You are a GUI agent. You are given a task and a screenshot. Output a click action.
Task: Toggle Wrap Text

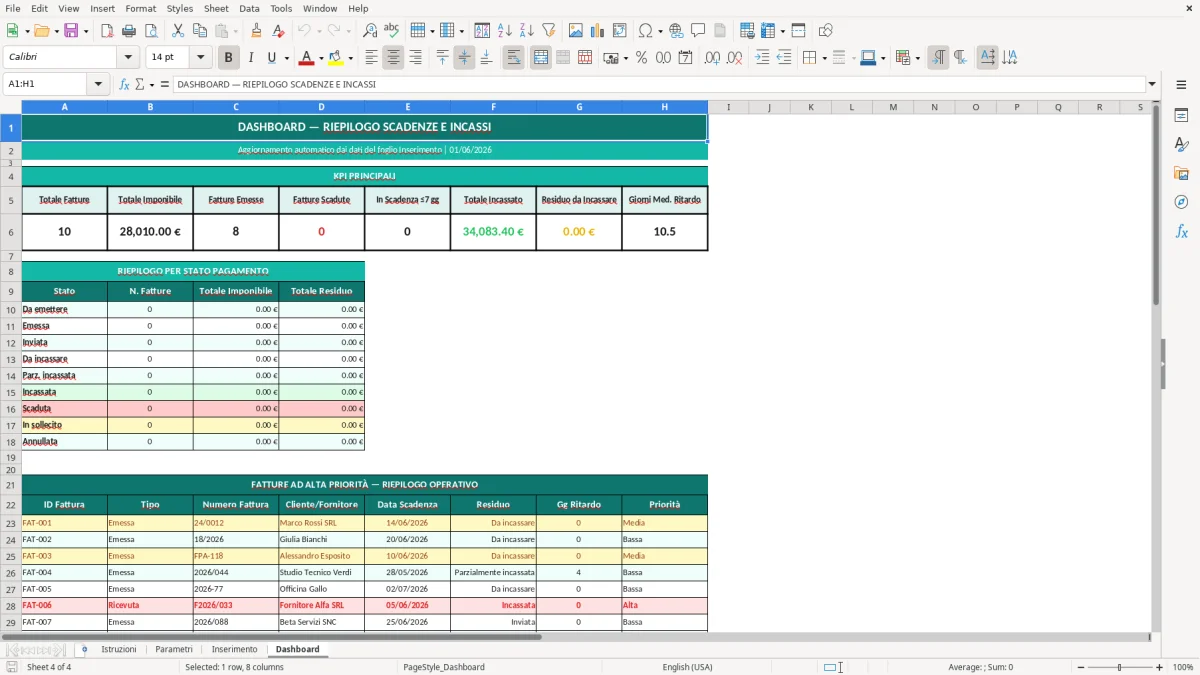tap(513, 58)
